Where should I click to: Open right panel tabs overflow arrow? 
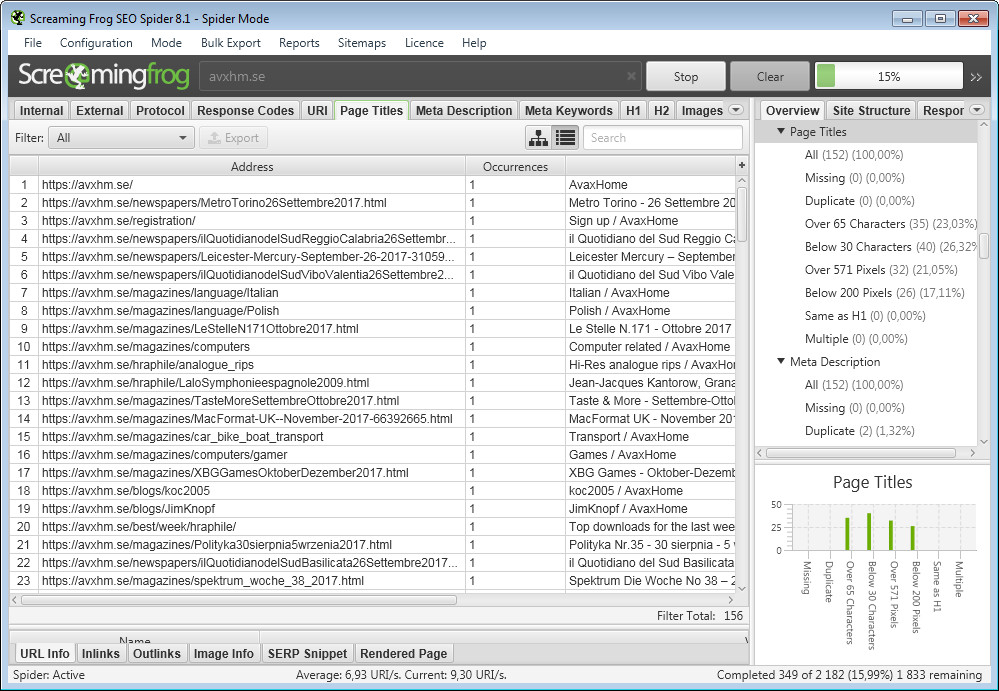[977, 110]
